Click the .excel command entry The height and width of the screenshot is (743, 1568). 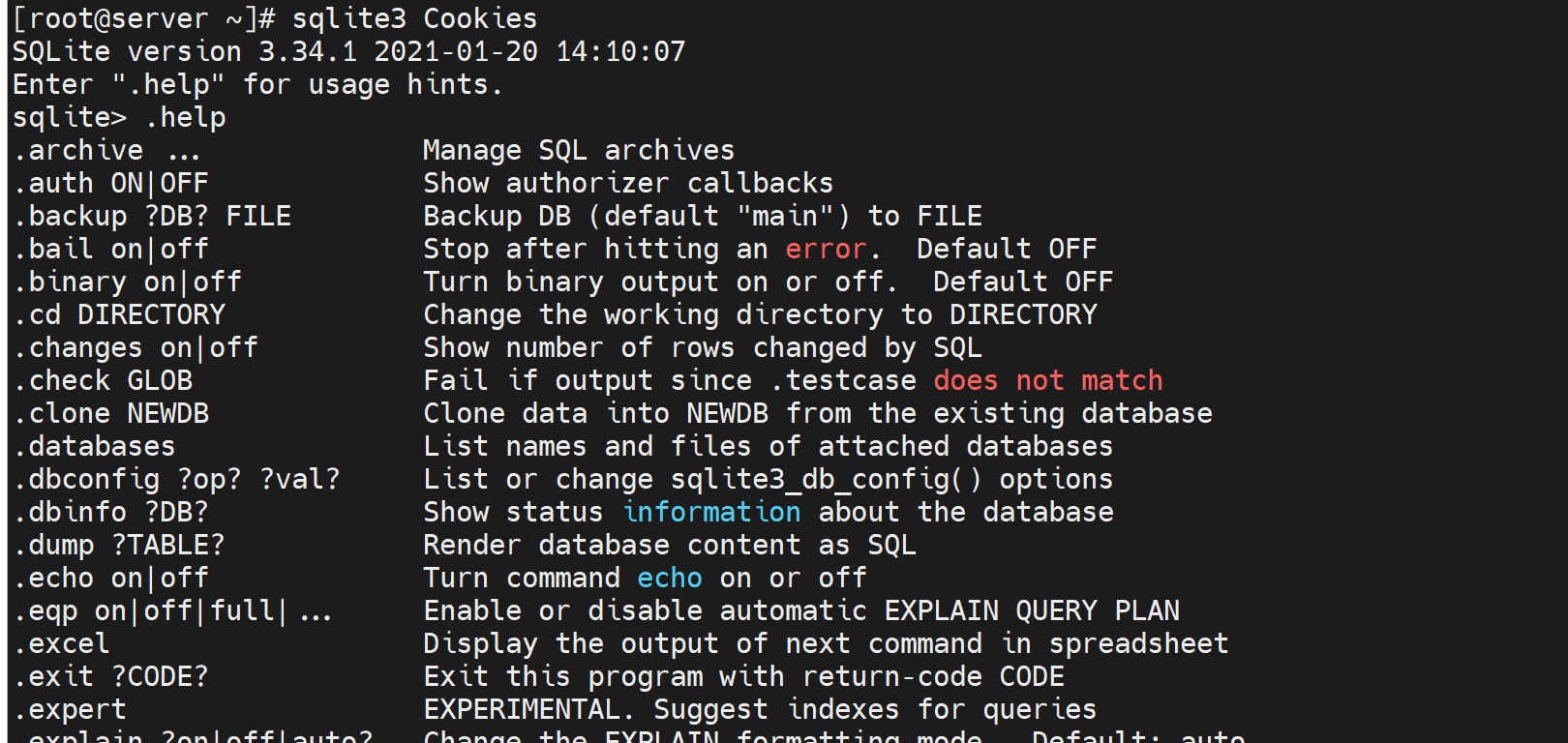pyautogui.click(x=62, y=644)
